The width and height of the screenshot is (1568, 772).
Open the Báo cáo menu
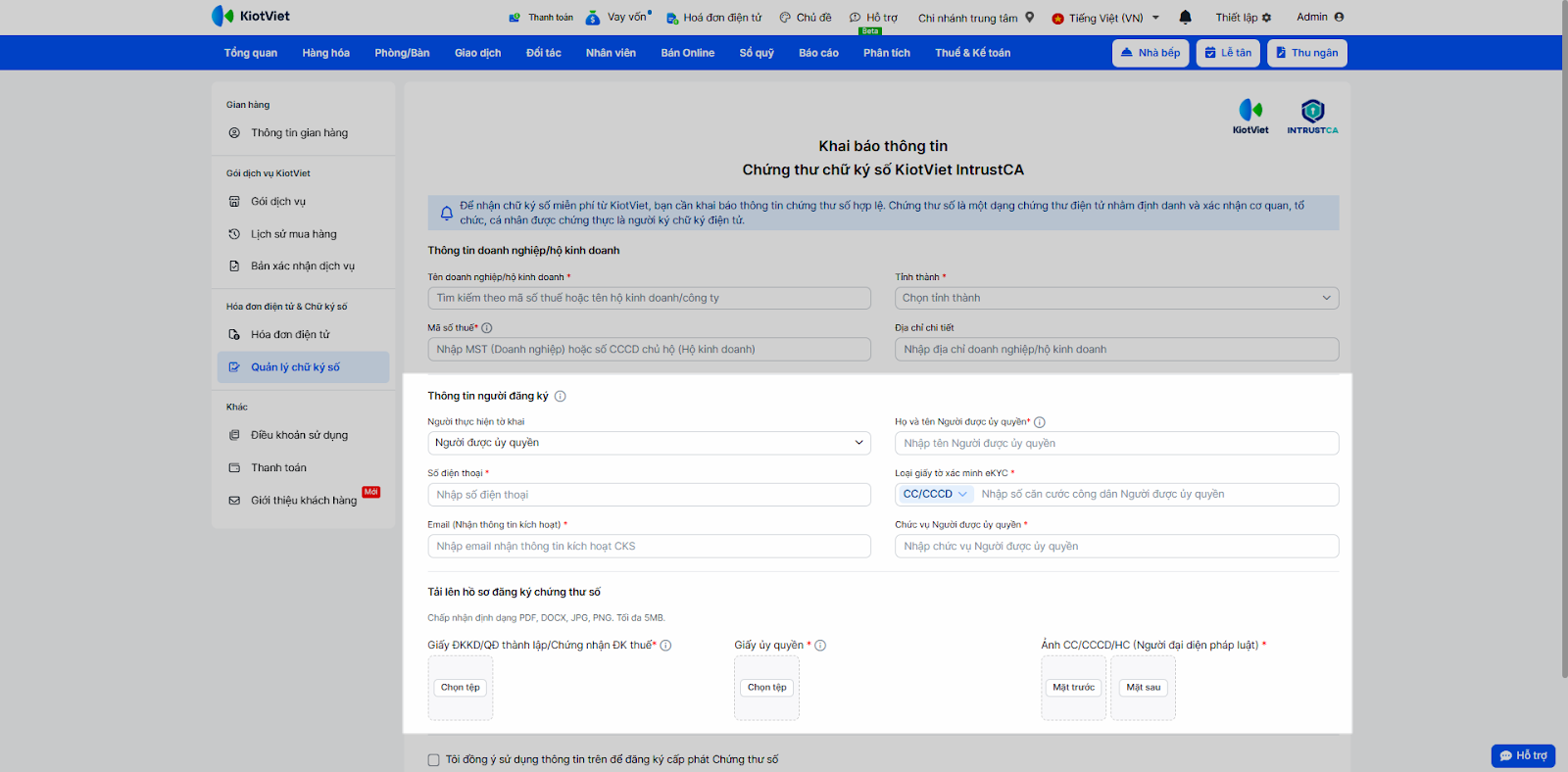pos(818,53)
